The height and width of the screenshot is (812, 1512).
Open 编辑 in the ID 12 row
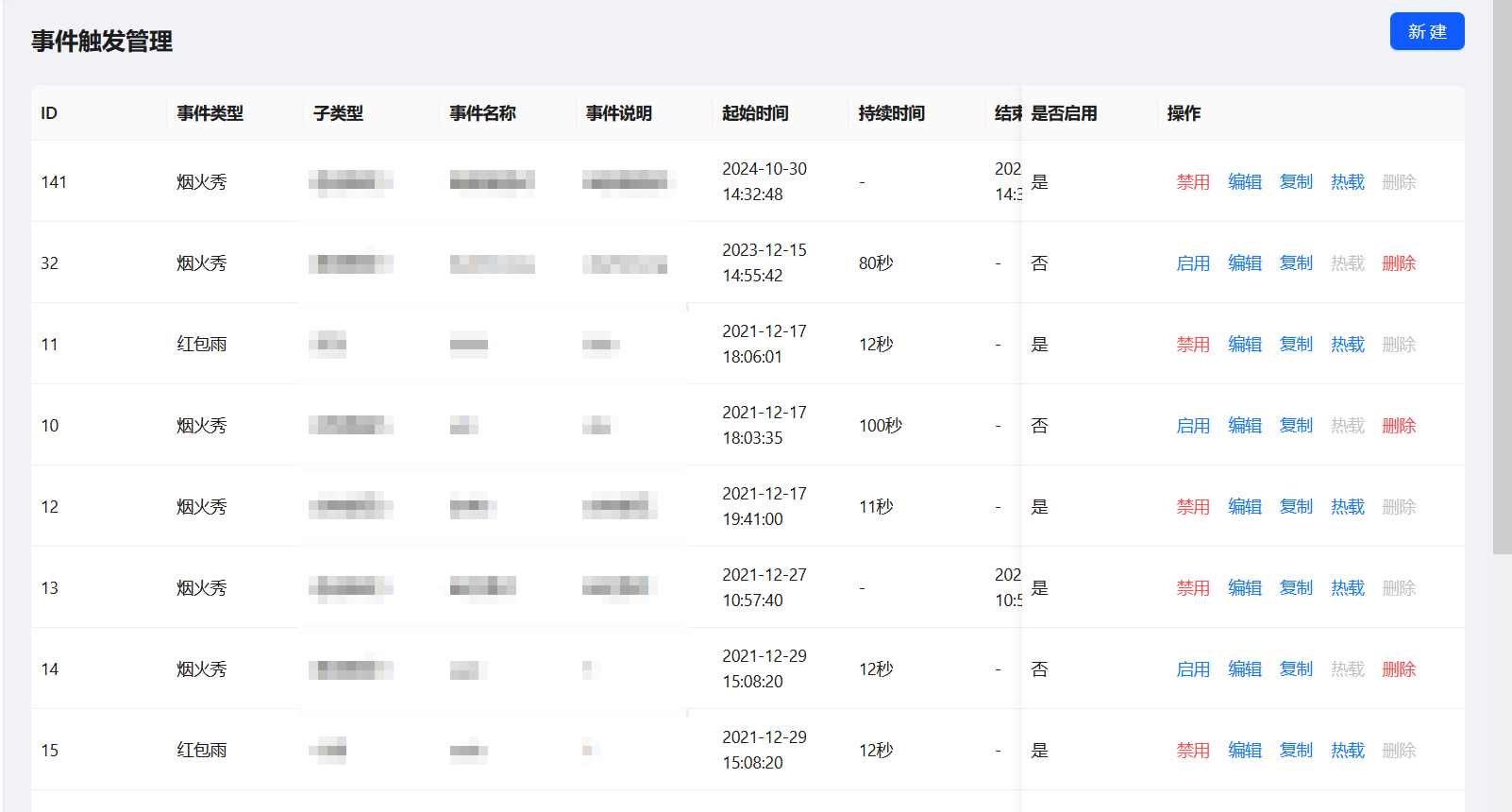1244,507
